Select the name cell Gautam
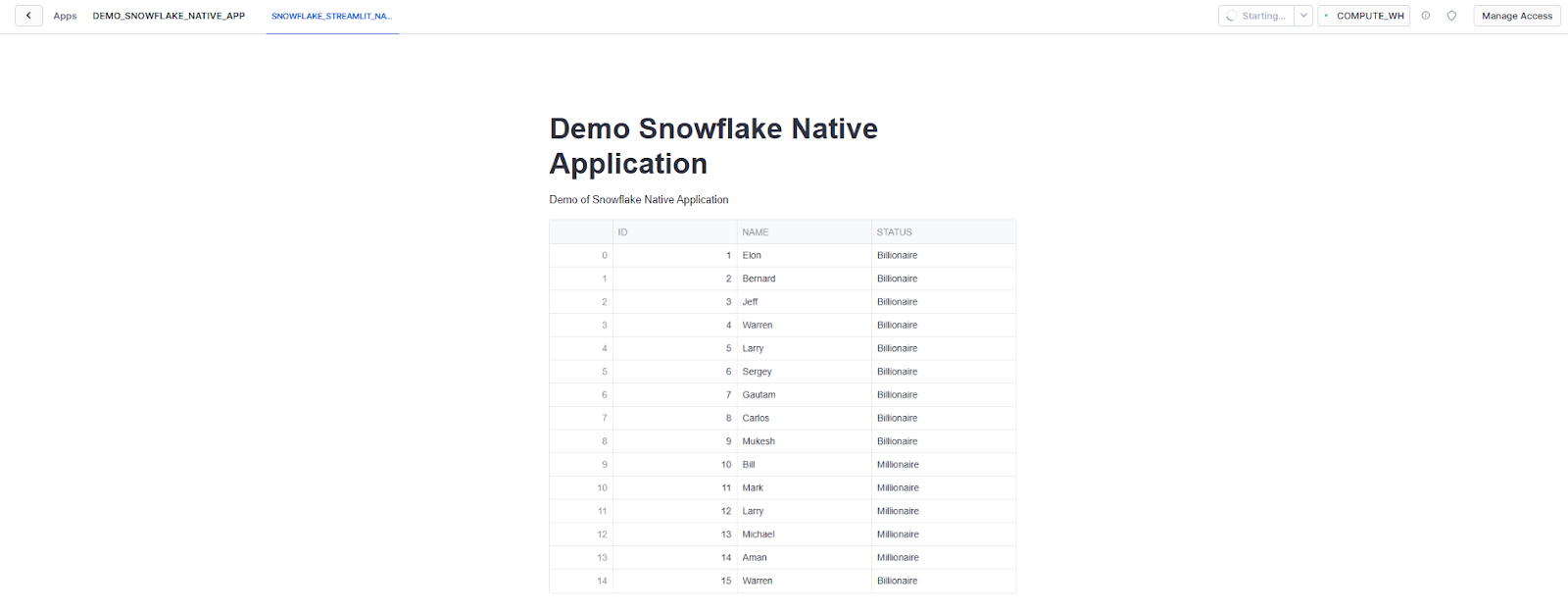 [805, 395]
